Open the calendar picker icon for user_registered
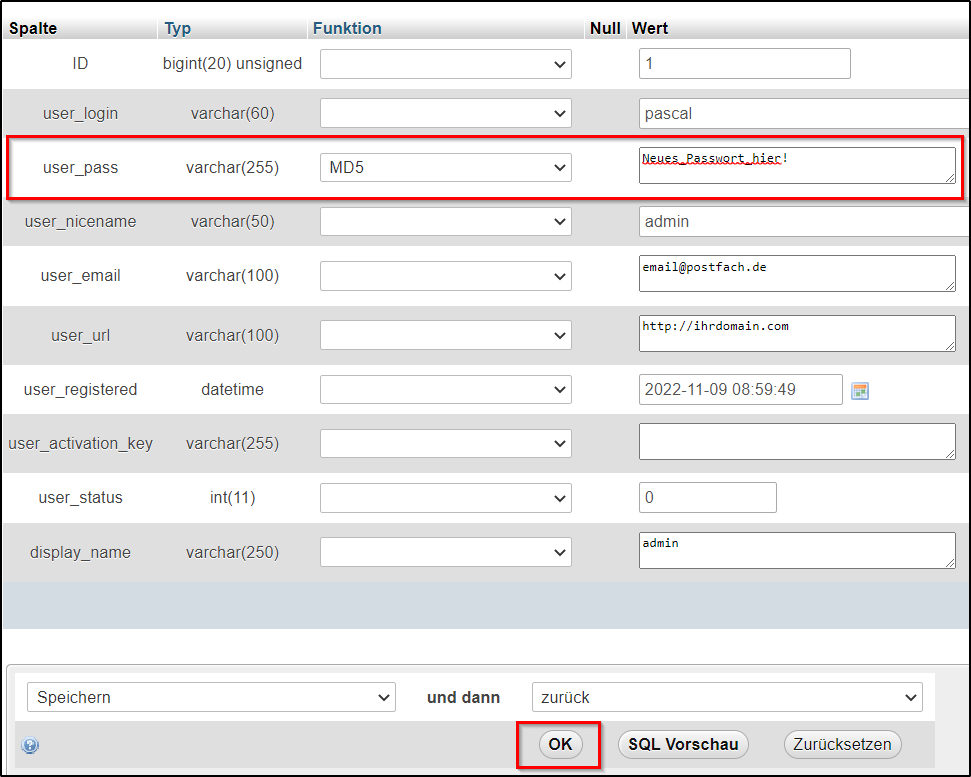The width and height of the screenshot is (971, 777). 859,390
